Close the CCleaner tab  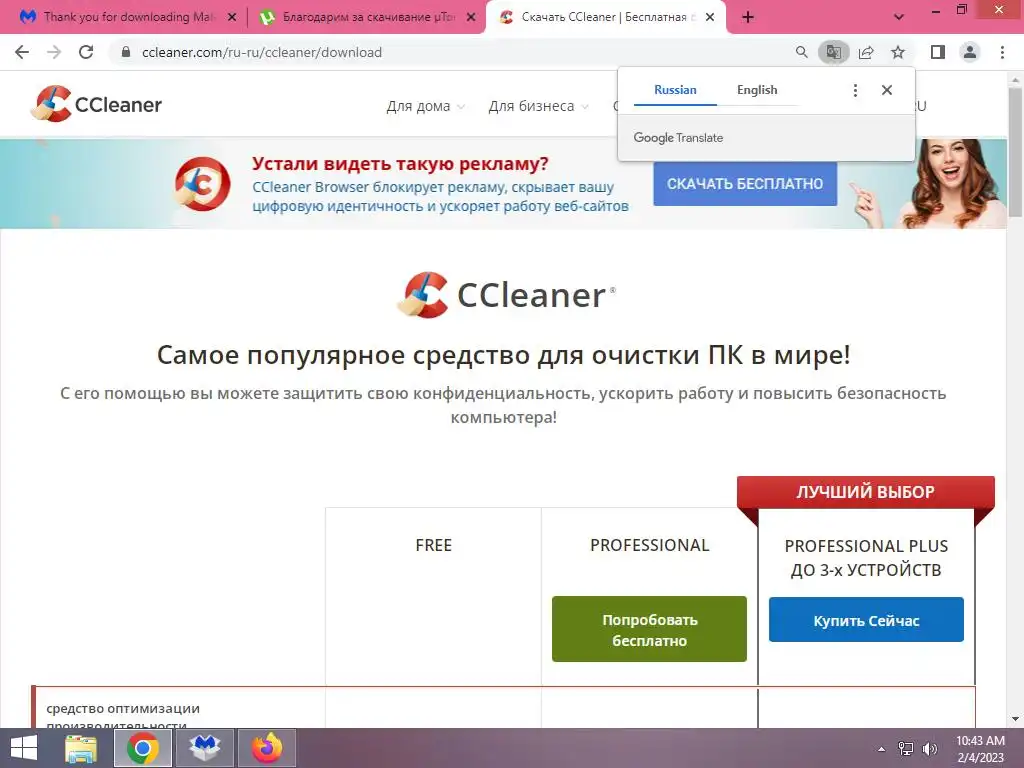[x=710, y=17]
